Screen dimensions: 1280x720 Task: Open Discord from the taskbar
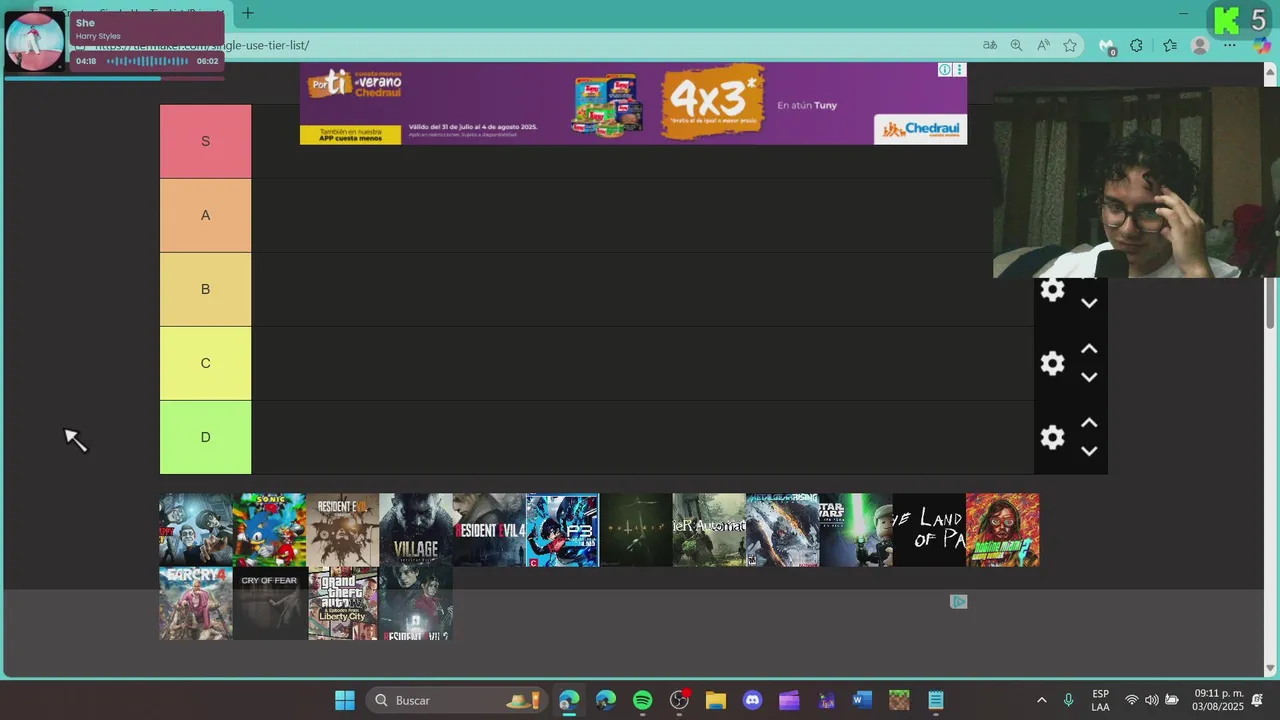pyautogui.click(x=753, y=700)
